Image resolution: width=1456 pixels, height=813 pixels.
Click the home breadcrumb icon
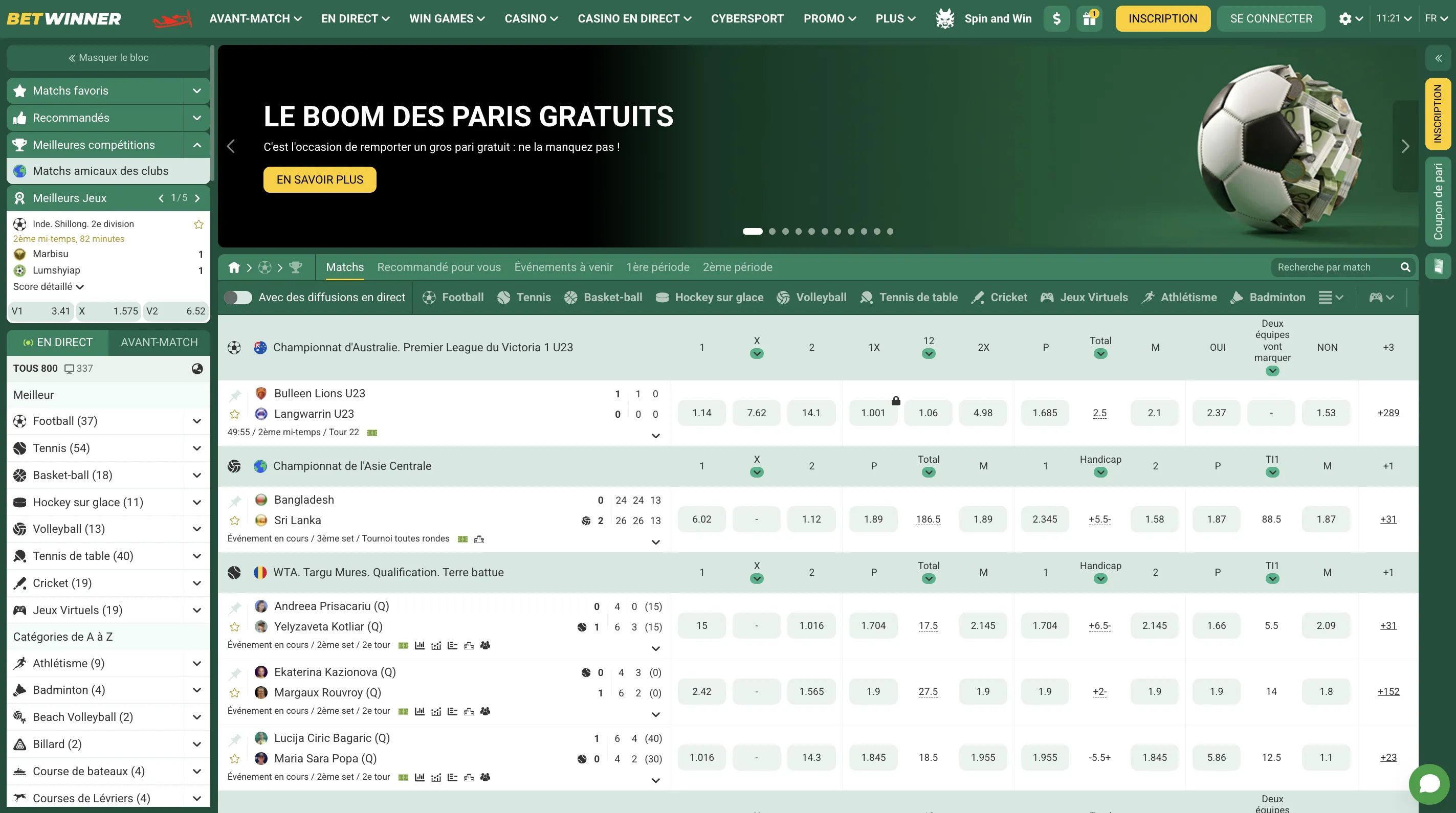[x=234, y=267]
